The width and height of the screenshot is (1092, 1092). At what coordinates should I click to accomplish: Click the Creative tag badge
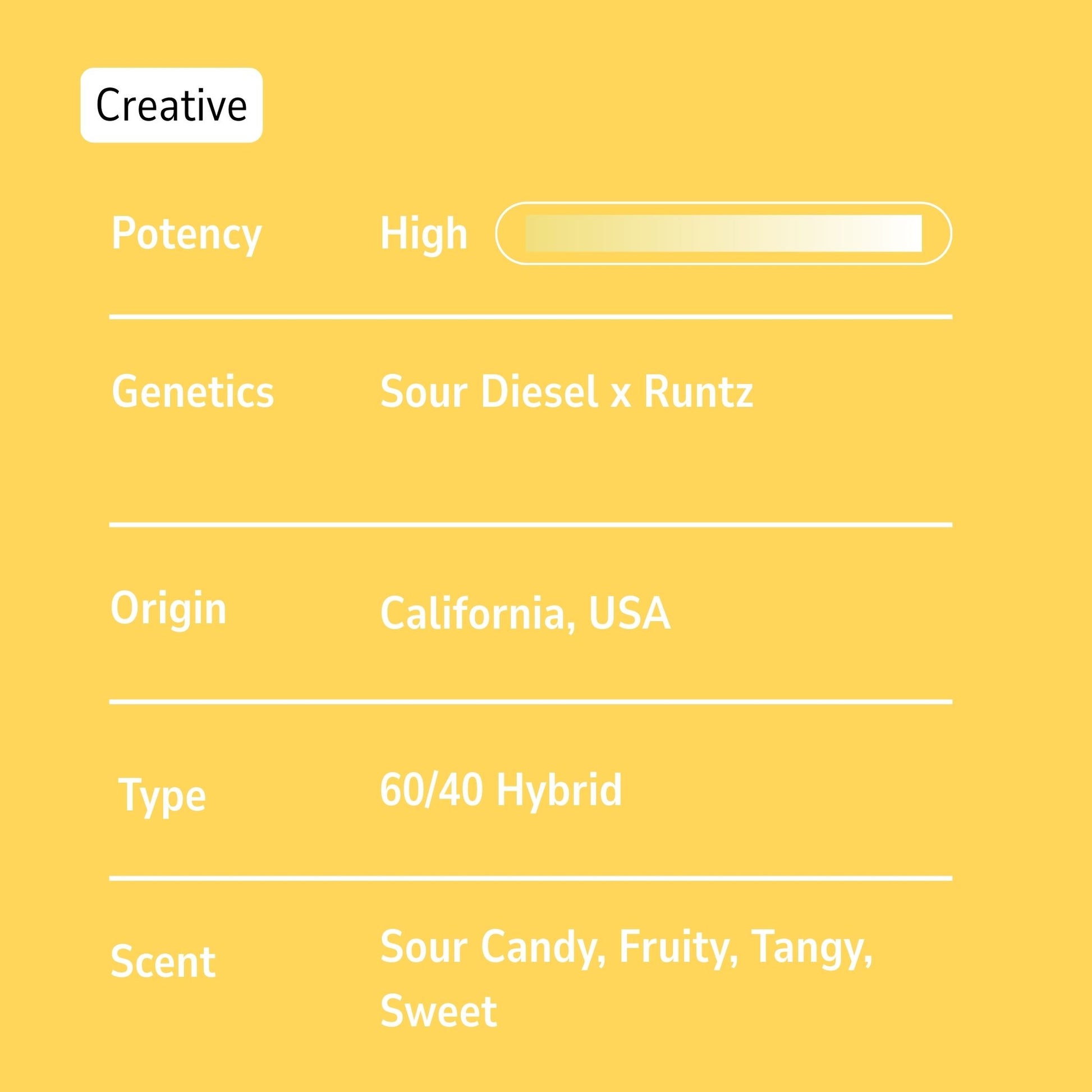171,105
